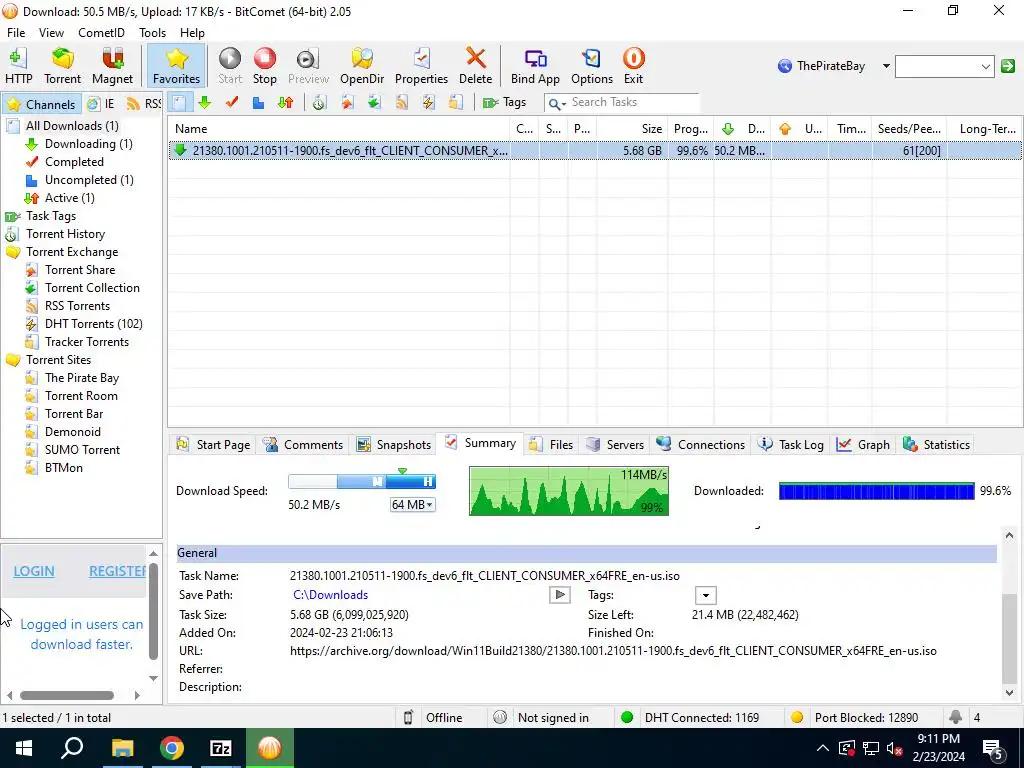Screen dimensions: 1024x768
Task: Click the Downloaded blue progress bar
Action: (876, 491)
